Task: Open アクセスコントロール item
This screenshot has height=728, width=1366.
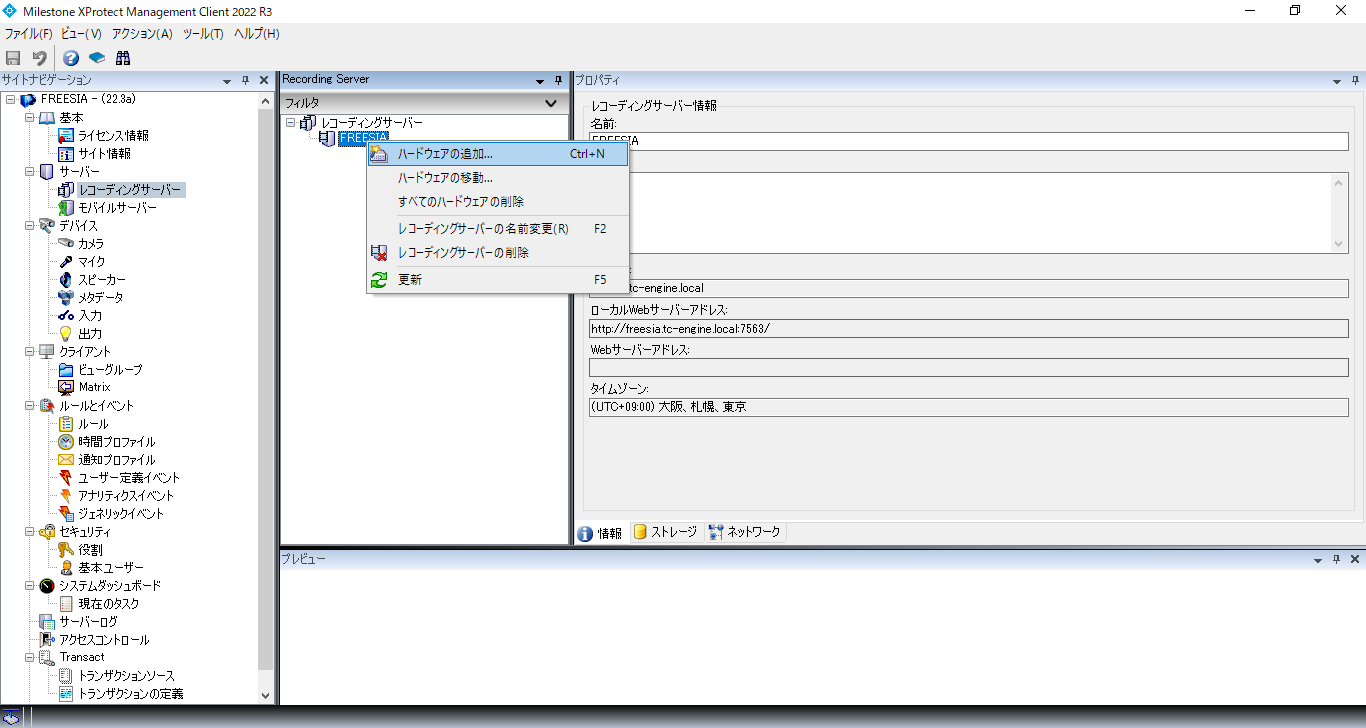Action: click(x=104, y=640)
